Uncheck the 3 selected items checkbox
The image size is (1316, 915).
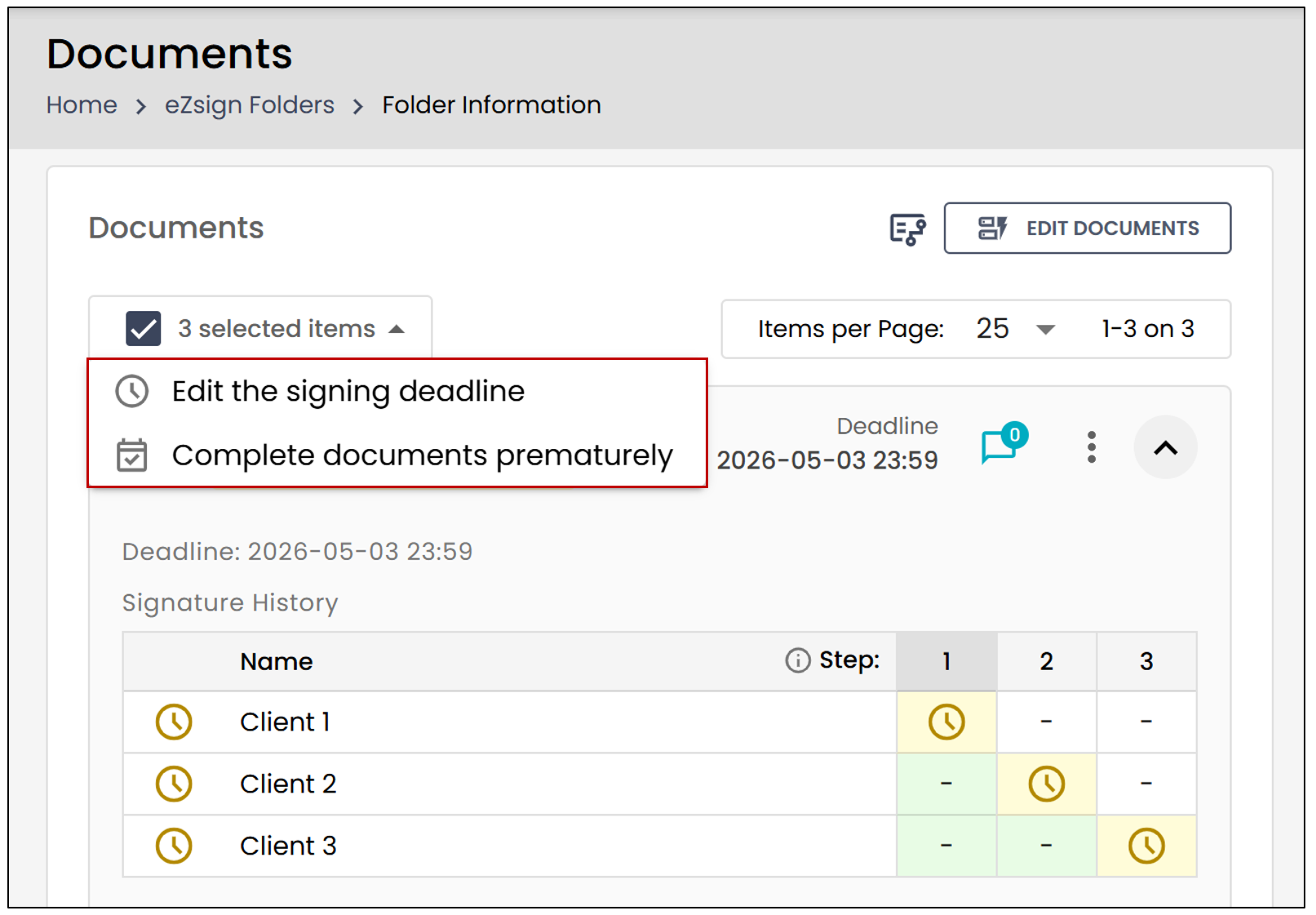click(143, 328)
